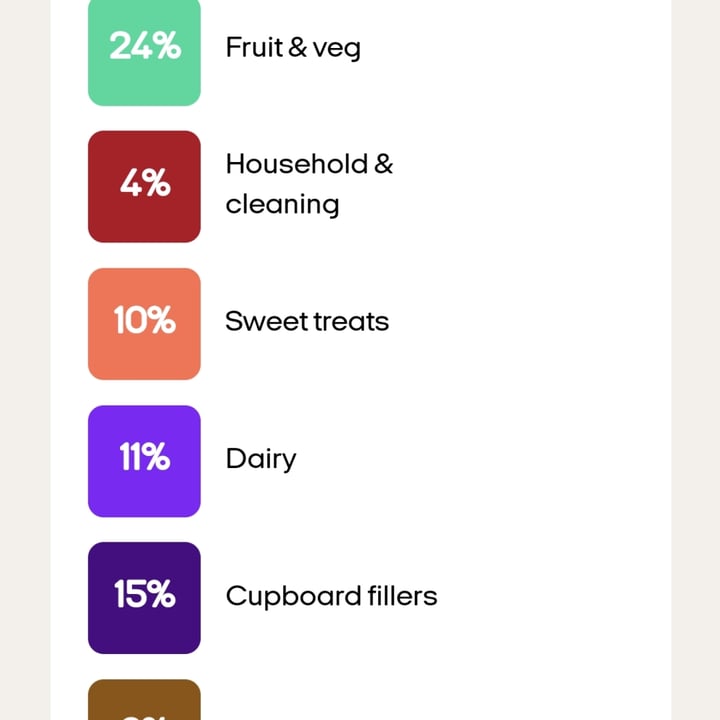Click the partially visible brown tile
The width and height of the screenshot is (720, 720).
pyautogui.click(x=144, y=700)
